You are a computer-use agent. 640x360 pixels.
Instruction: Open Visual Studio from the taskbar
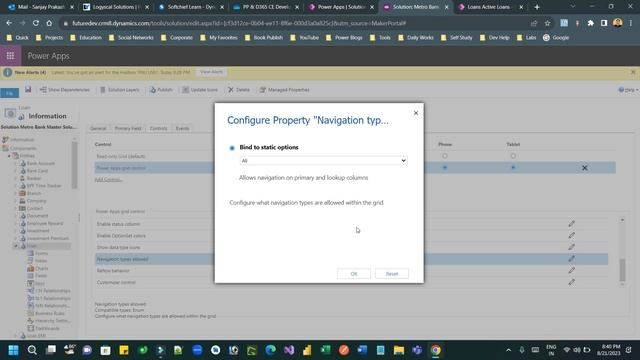tap(289, 350)
